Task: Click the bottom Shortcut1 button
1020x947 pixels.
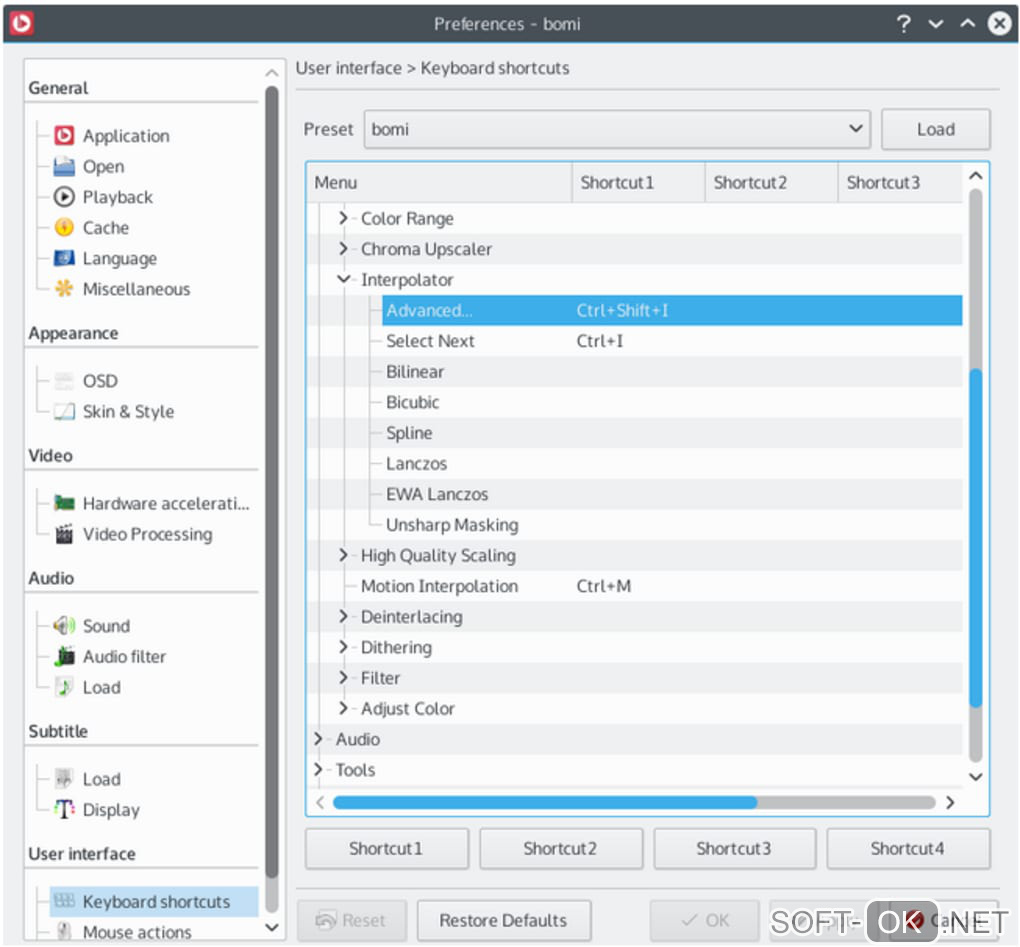Action: [386, 848]
